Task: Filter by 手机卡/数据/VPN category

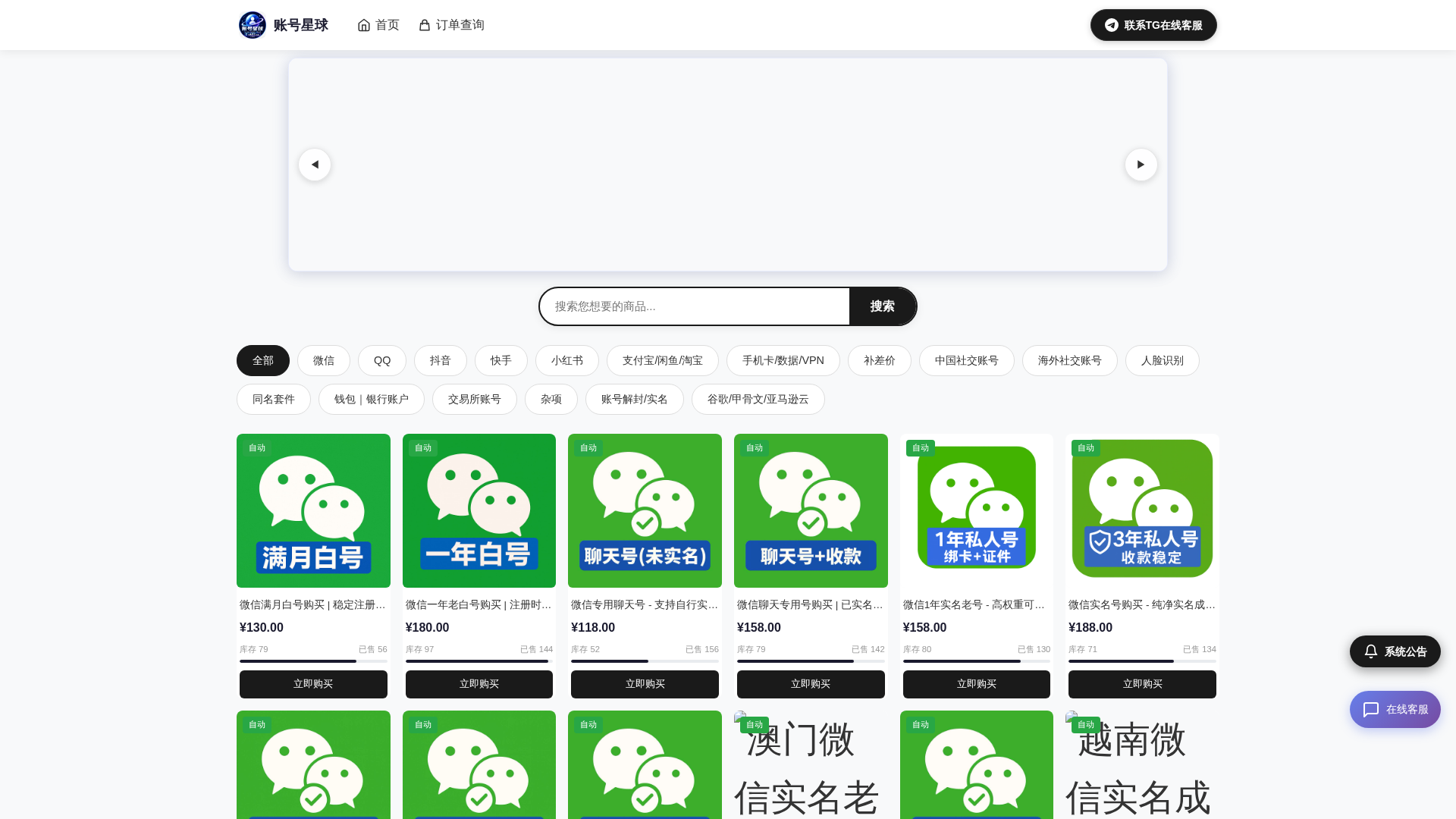Action: coord(783,361)
